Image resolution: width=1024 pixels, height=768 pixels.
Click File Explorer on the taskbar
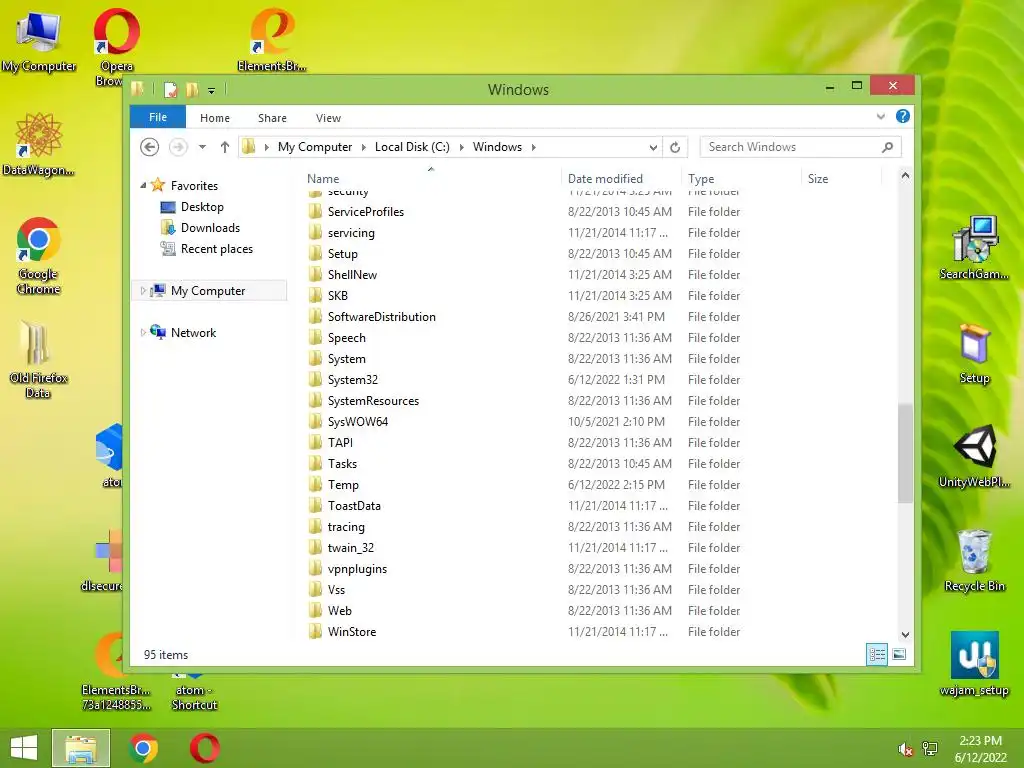[81, 748]
